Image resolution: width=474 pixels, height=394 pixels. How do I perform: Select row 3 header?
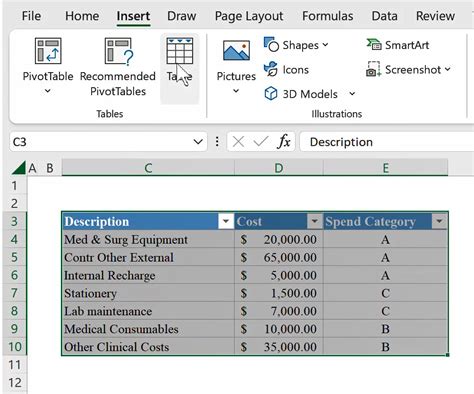click(x=14, y=221)
